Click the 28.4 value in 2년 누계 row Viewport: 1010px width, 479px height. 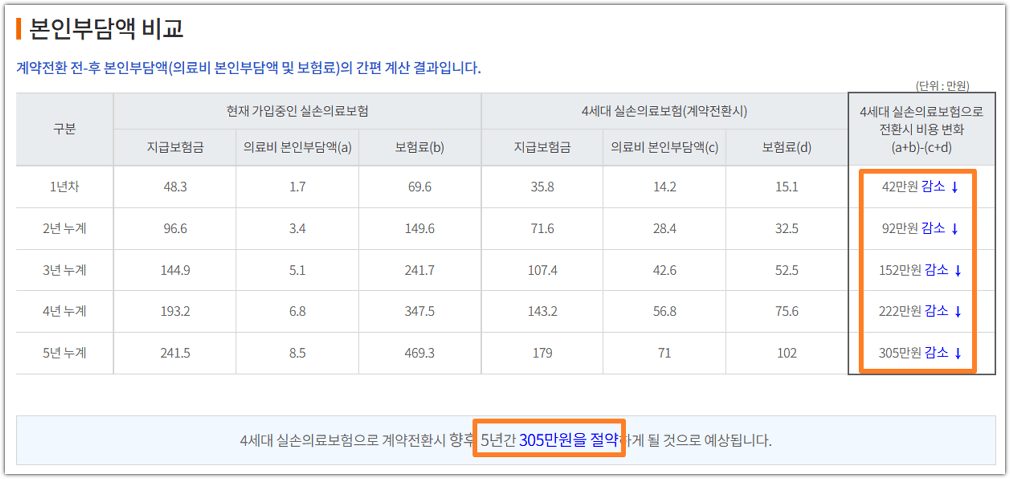[664, 229]
